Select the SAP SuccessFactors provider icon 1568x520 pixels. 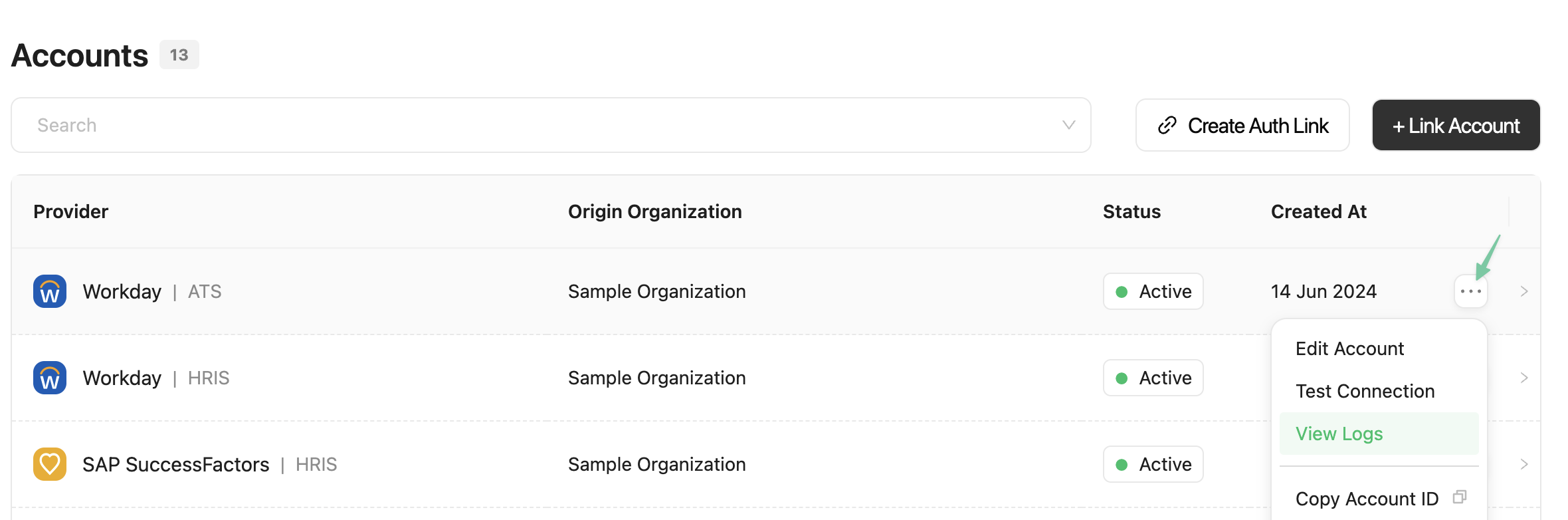tap(49, 464)
